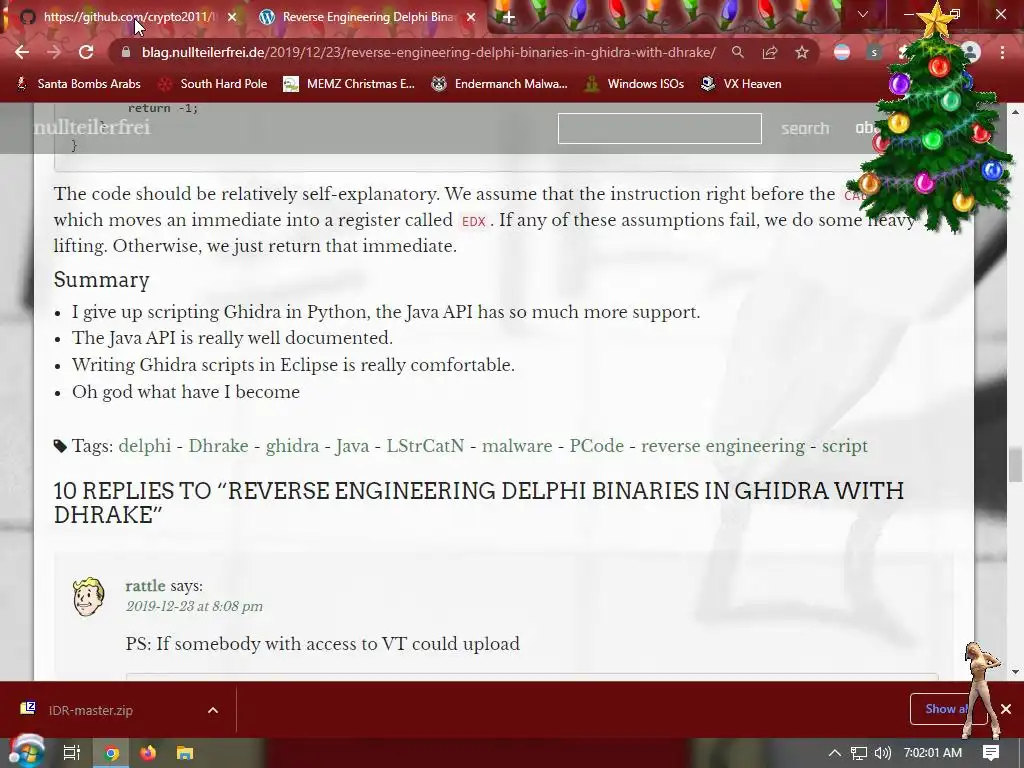Viewport: 1024px width, 768px height.
Task: Go back to the previous page
Action: [x=22, y=52]
